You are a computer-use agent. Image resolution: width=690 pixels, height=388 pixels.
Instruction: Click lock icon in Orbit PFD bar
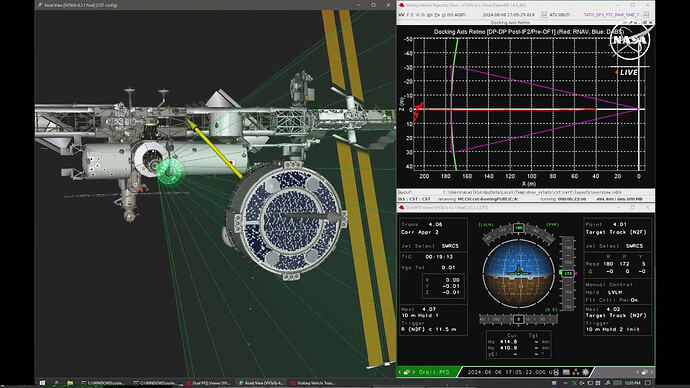tap(556, 372)
